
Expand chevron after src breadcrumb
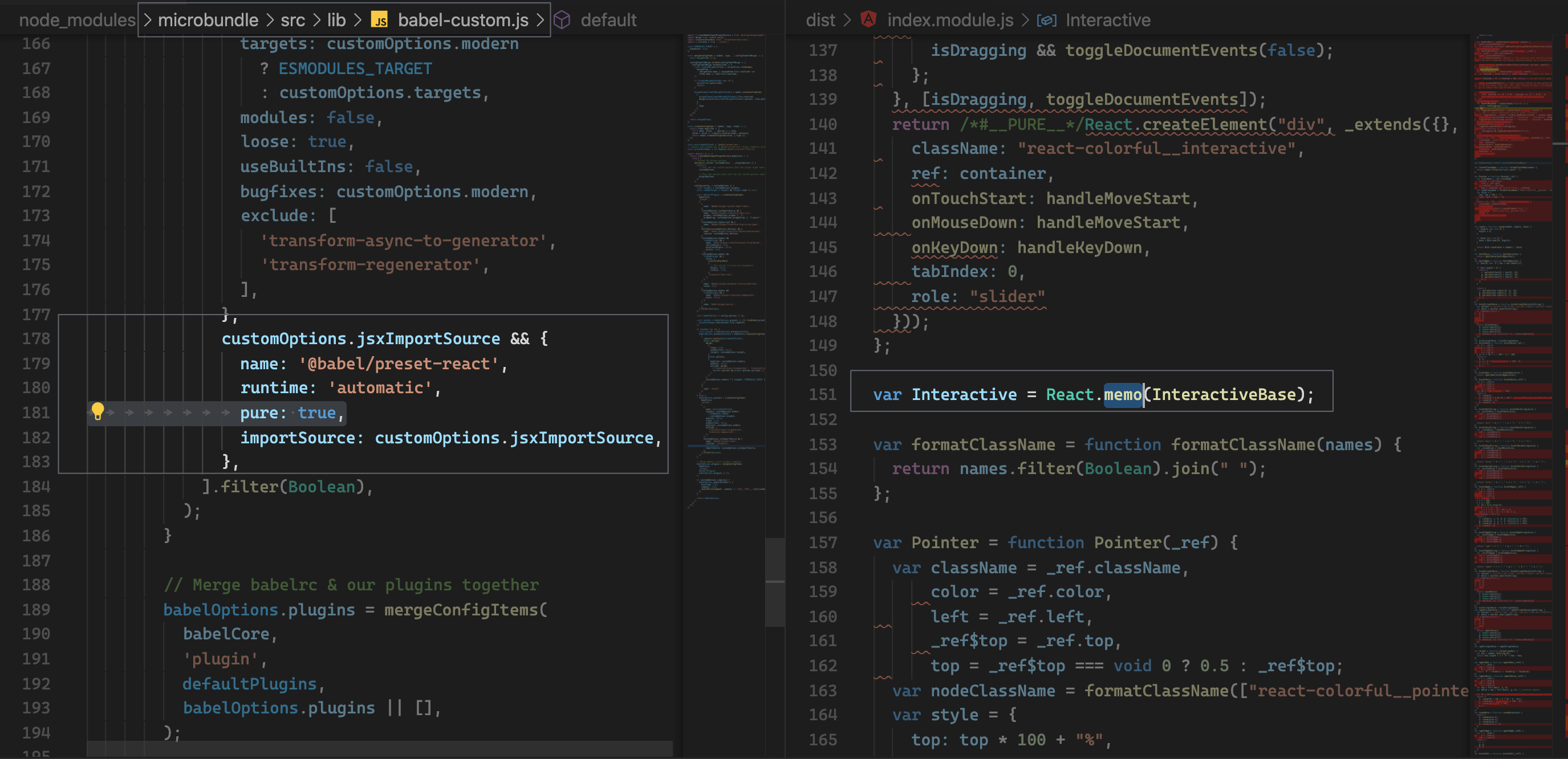(316, 20)
